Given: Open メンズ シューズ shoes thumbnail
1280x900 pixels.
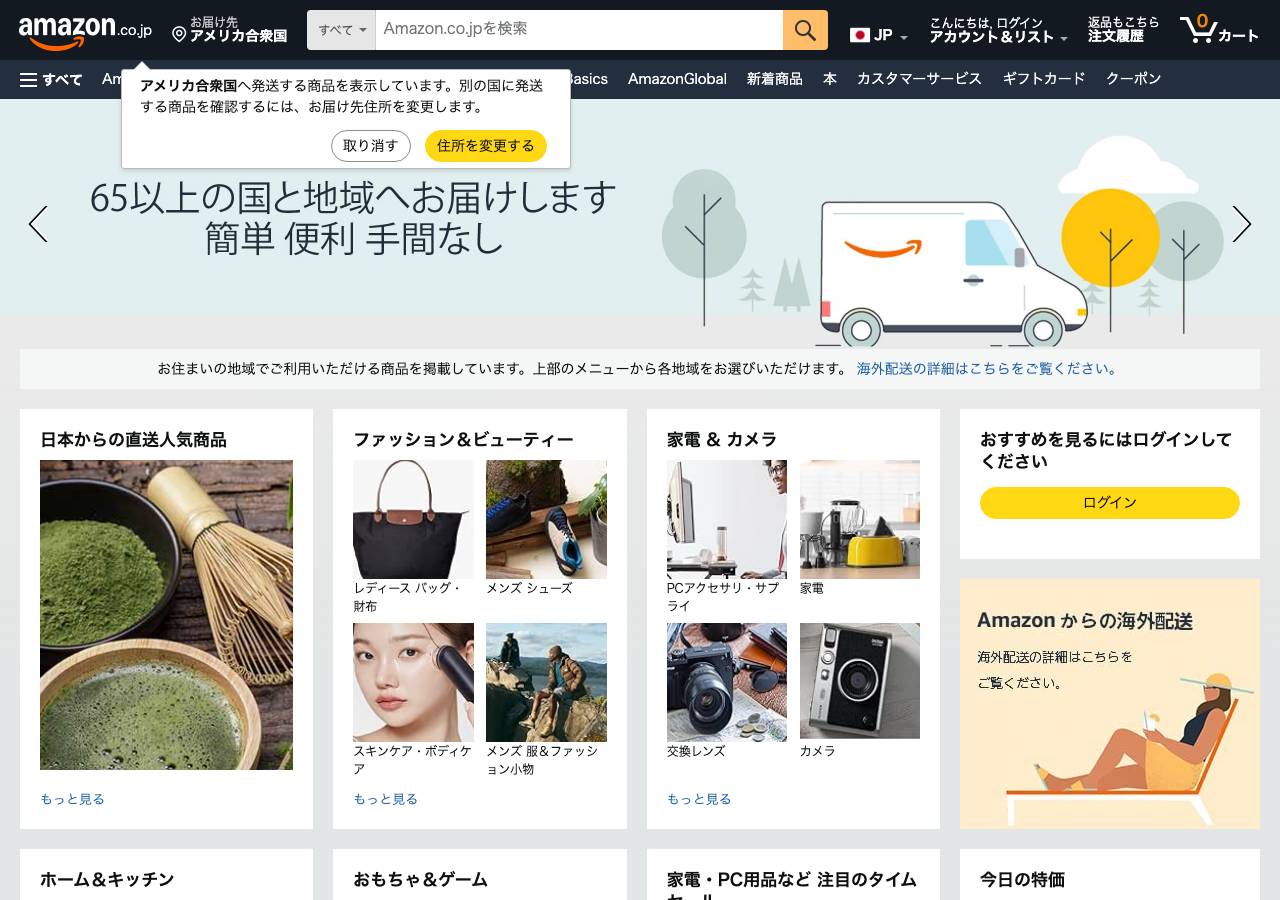Looking at the screenshot, I should click(x=546, y=519).
